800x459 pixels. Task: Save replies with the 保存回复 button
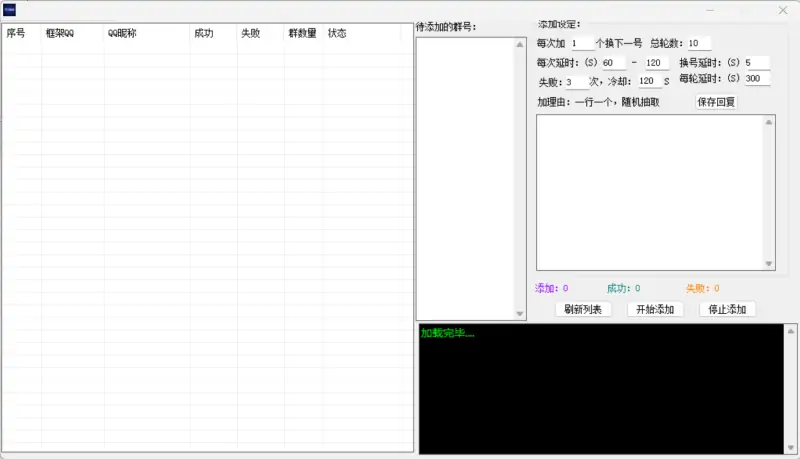pos(716,102)
